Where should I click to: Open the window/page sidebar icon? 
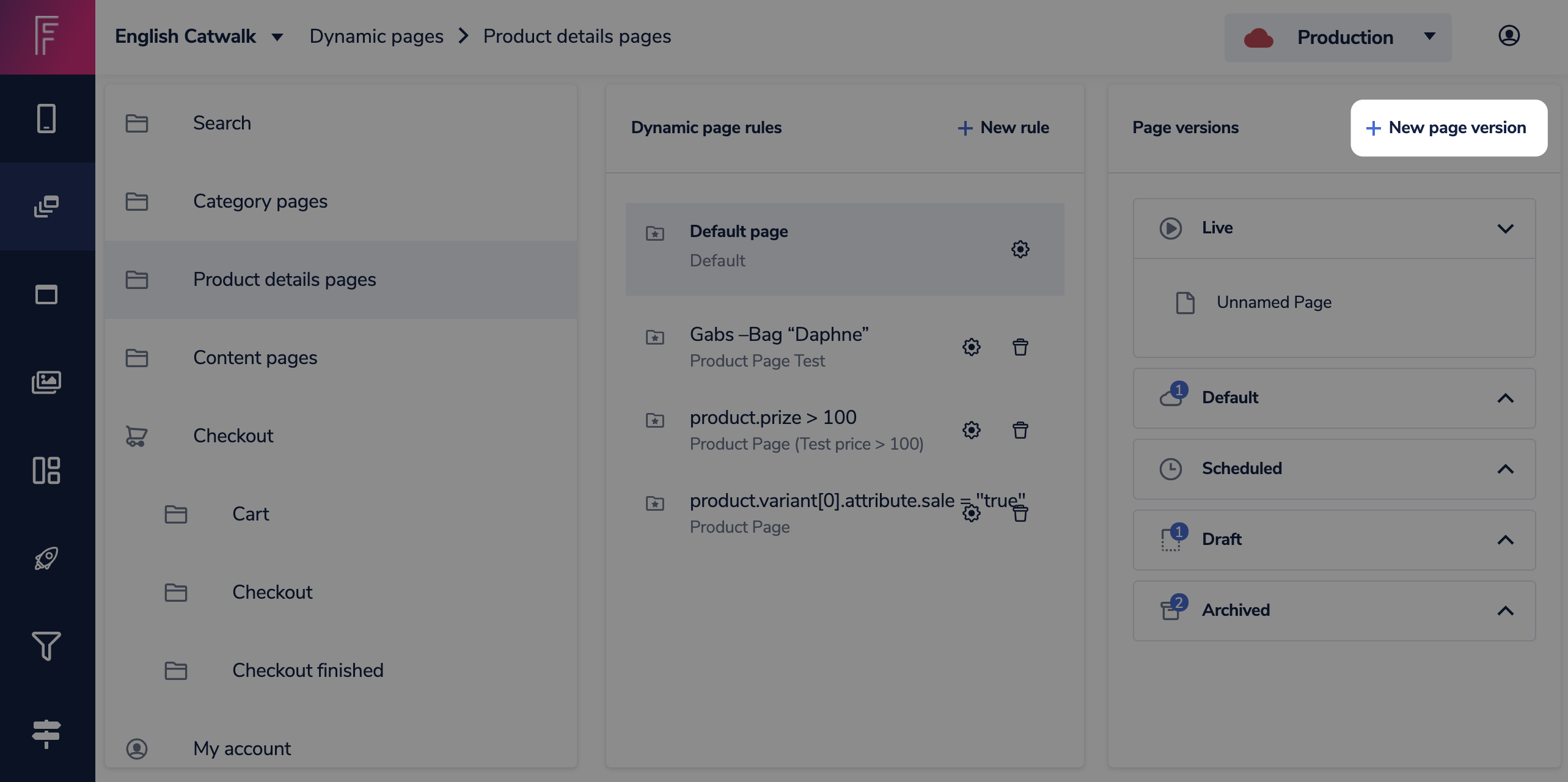pyautogui.click(x=47, y=294)
